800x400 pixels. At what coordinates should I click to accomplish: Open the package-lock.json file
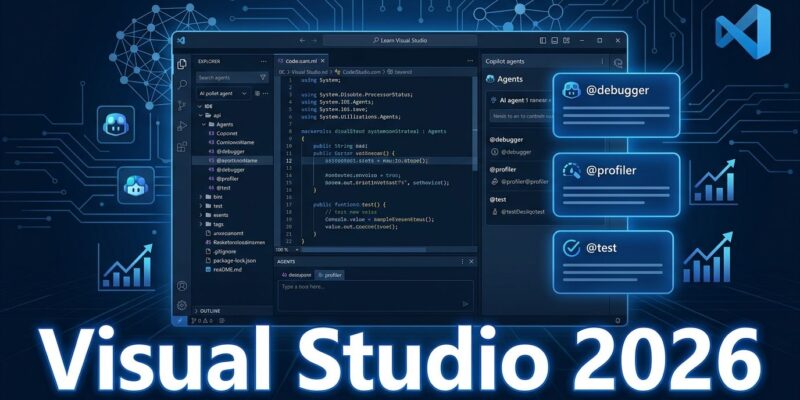point(230,260)
